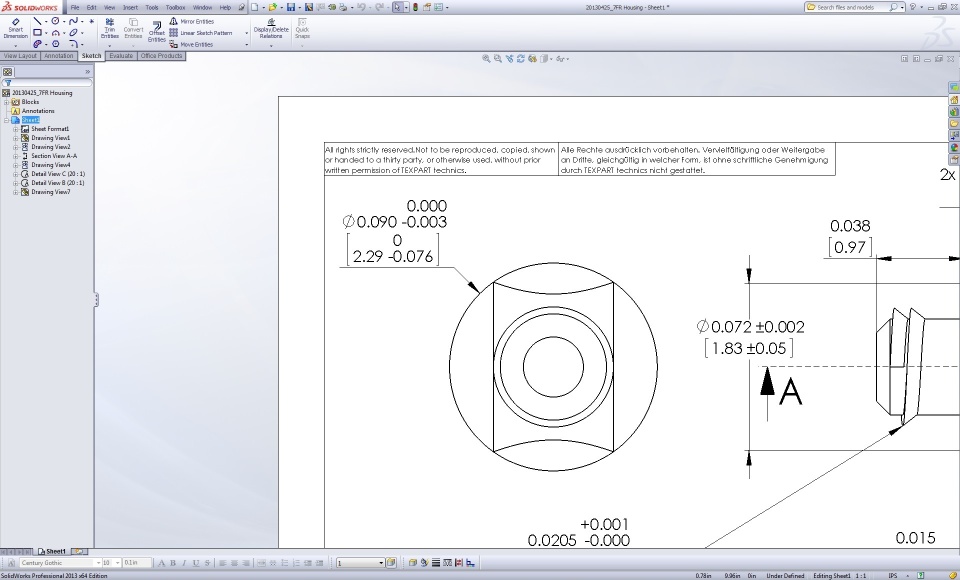This screenshot has height=580, width=960.
Task: Click the Line Thickness icon in bottom toolbar
Action: (436, 563)
